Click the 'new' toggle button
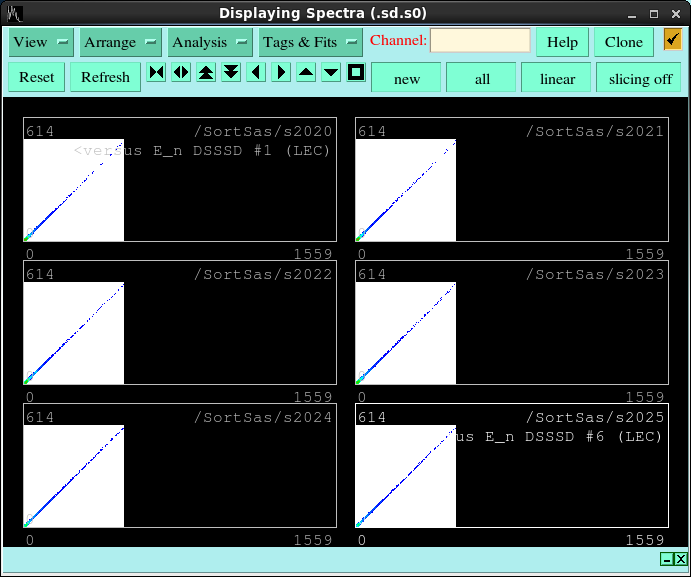 pos(406,78)
